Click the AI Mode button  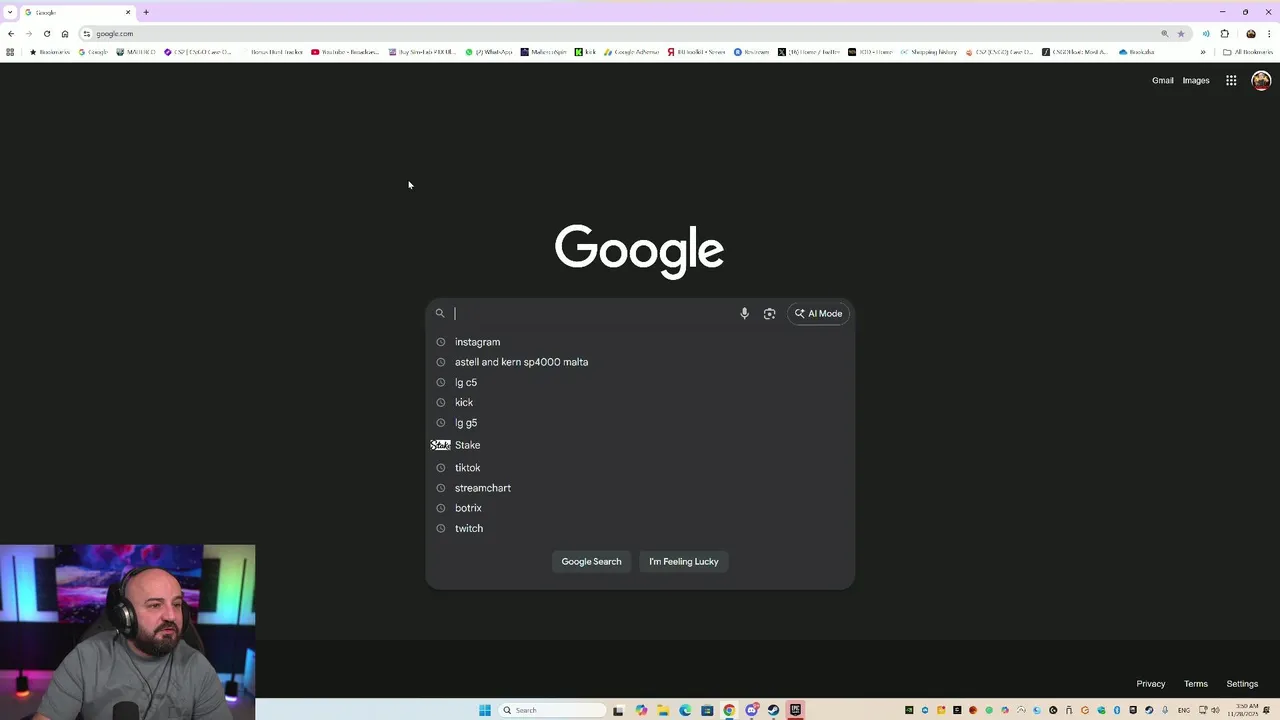pos(819,313)
